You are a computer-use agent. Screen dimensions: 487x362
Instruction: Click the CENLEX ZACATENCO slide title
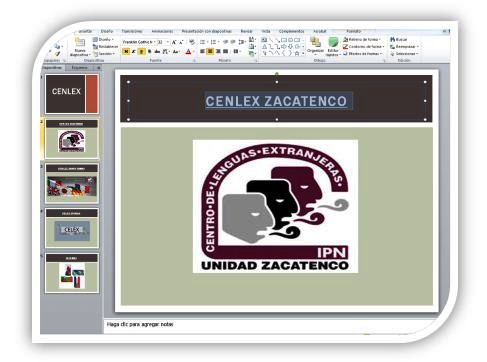276,101
